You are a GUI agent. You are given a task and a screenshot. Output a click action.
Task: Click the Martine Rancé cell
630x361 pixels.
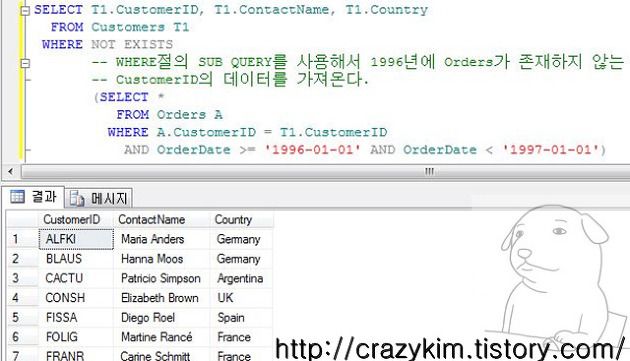[162, 337]
